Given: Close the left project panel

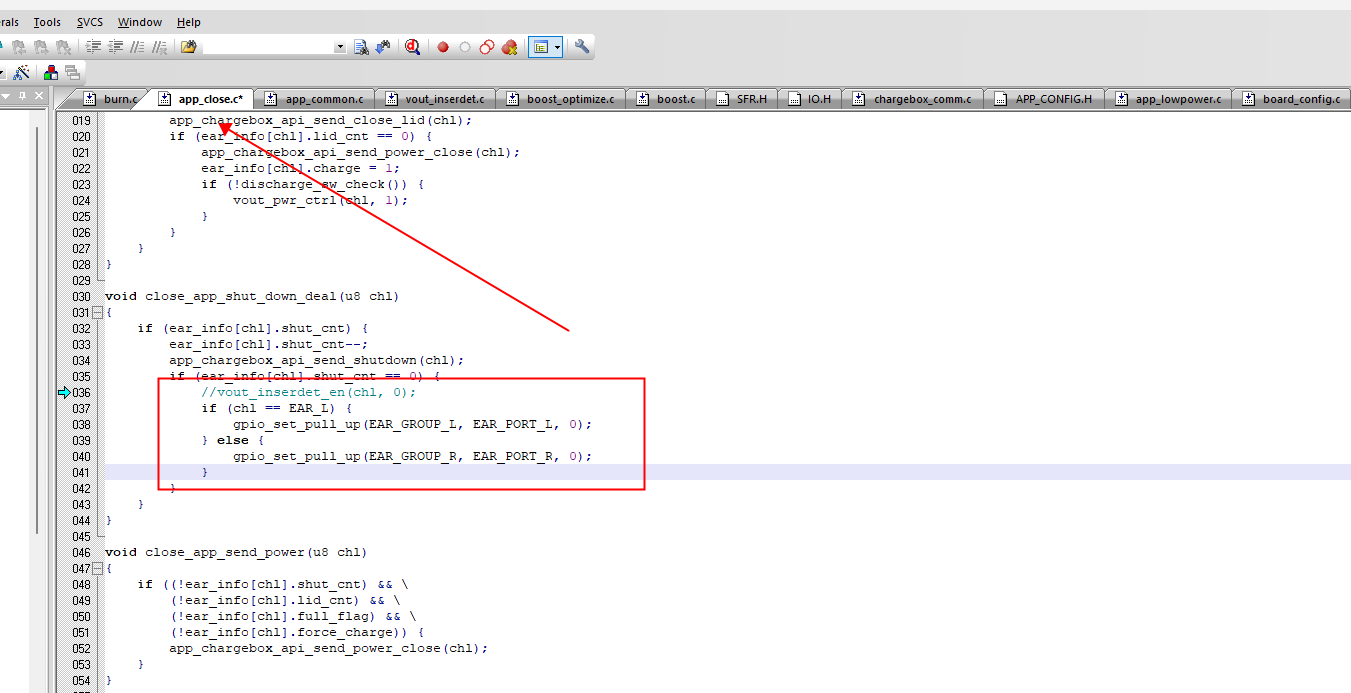Looking at the screenshot, I should 39,96.
